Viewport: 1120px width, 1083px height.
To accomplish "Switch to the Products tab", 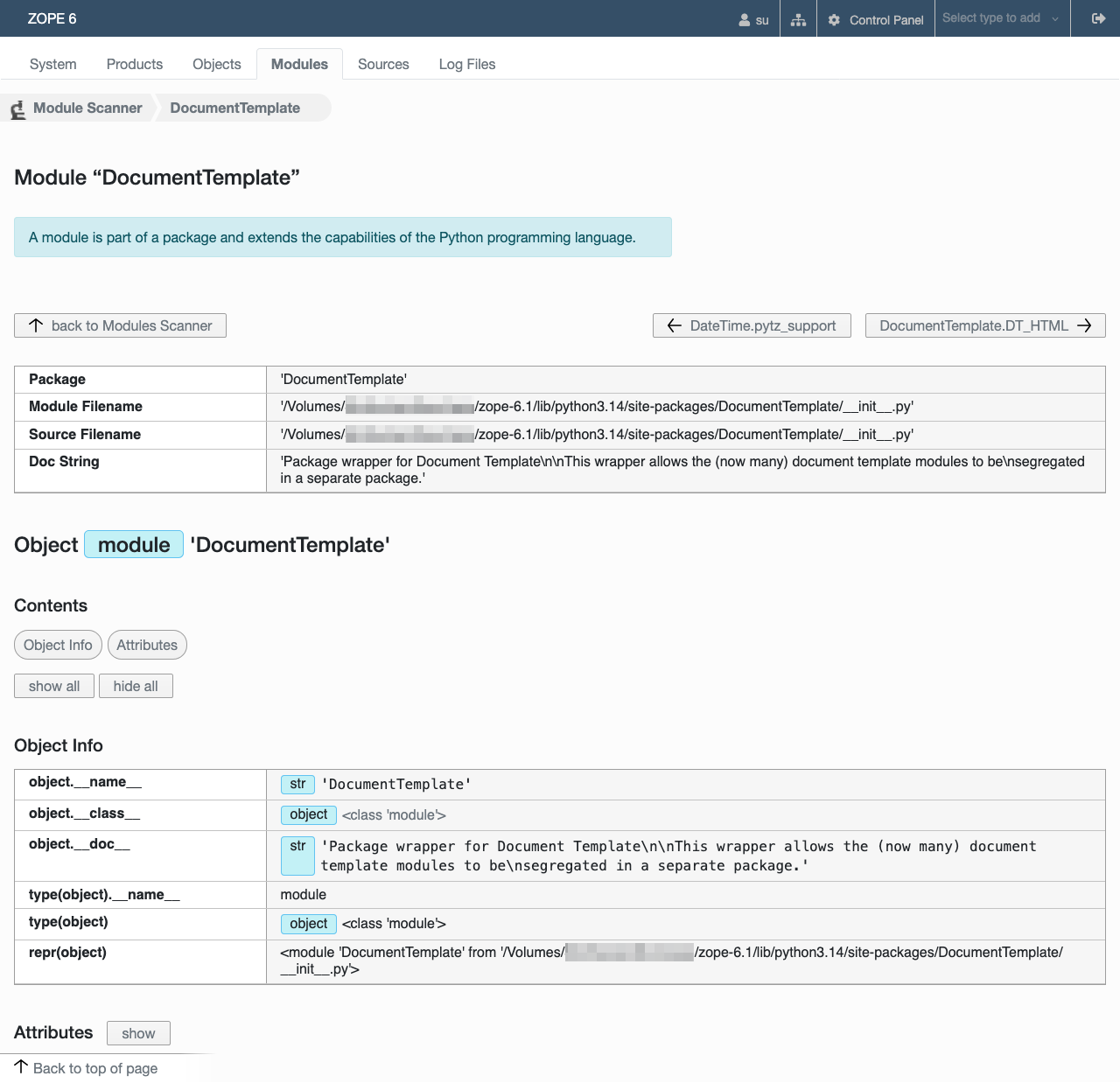I will (135, 64).
